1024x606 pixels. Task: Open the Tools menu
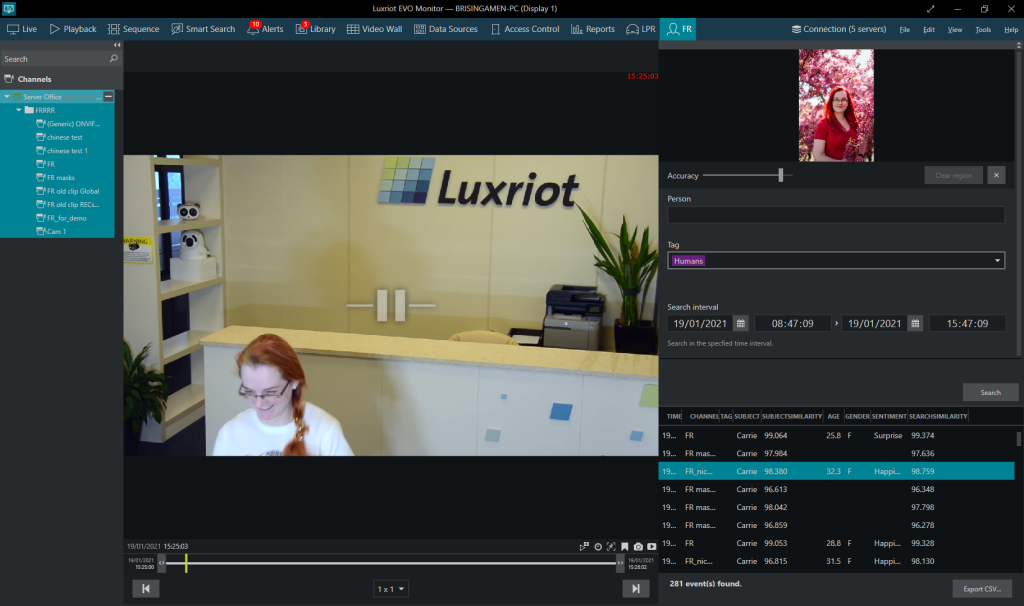pyautogui.click(x=983, y=29)
